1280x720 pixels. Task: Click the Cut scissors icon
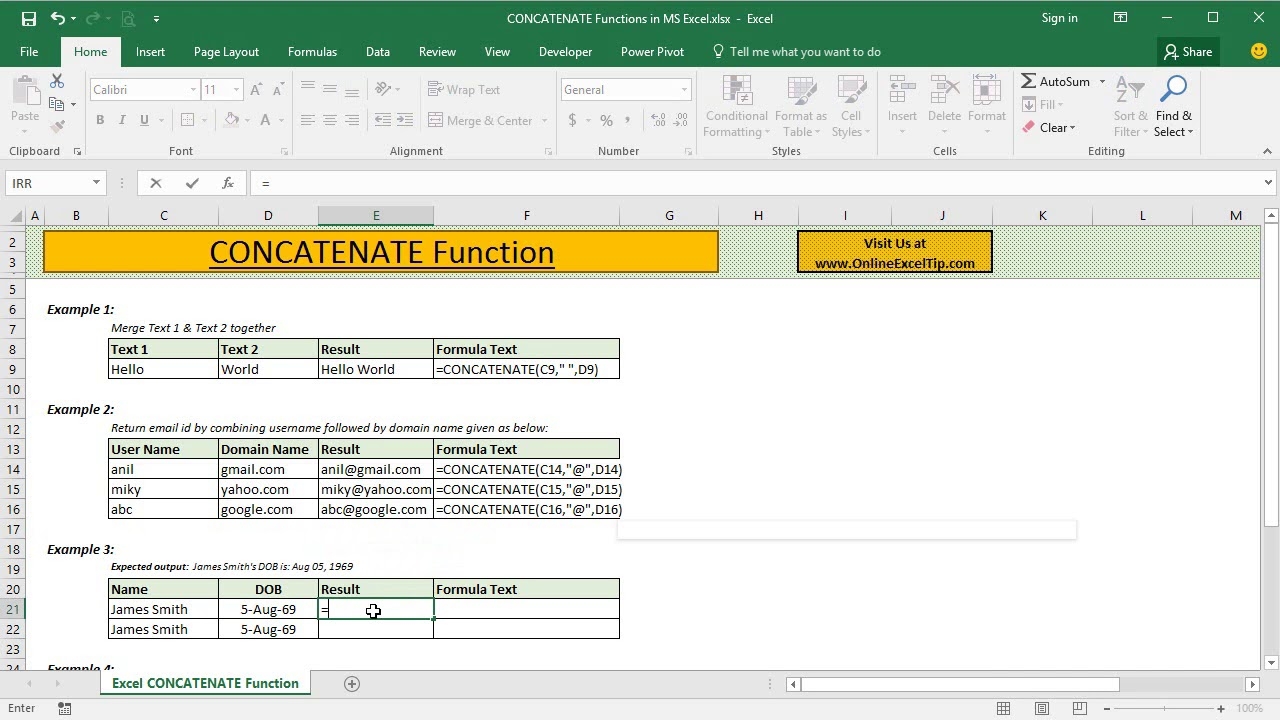pos(57,81)
